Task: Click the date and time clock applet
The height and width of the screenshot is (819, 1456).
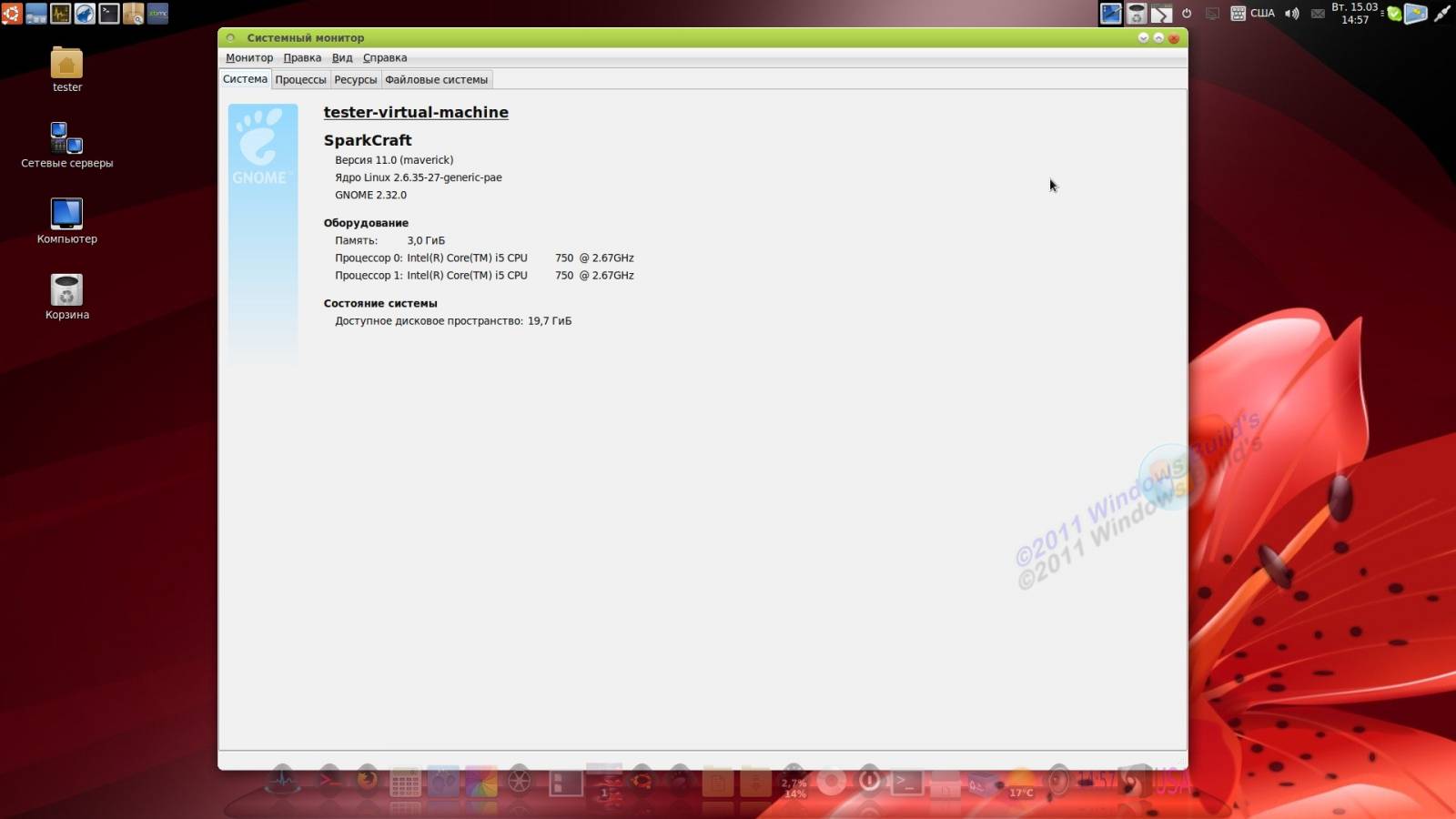Action: 1355,13
